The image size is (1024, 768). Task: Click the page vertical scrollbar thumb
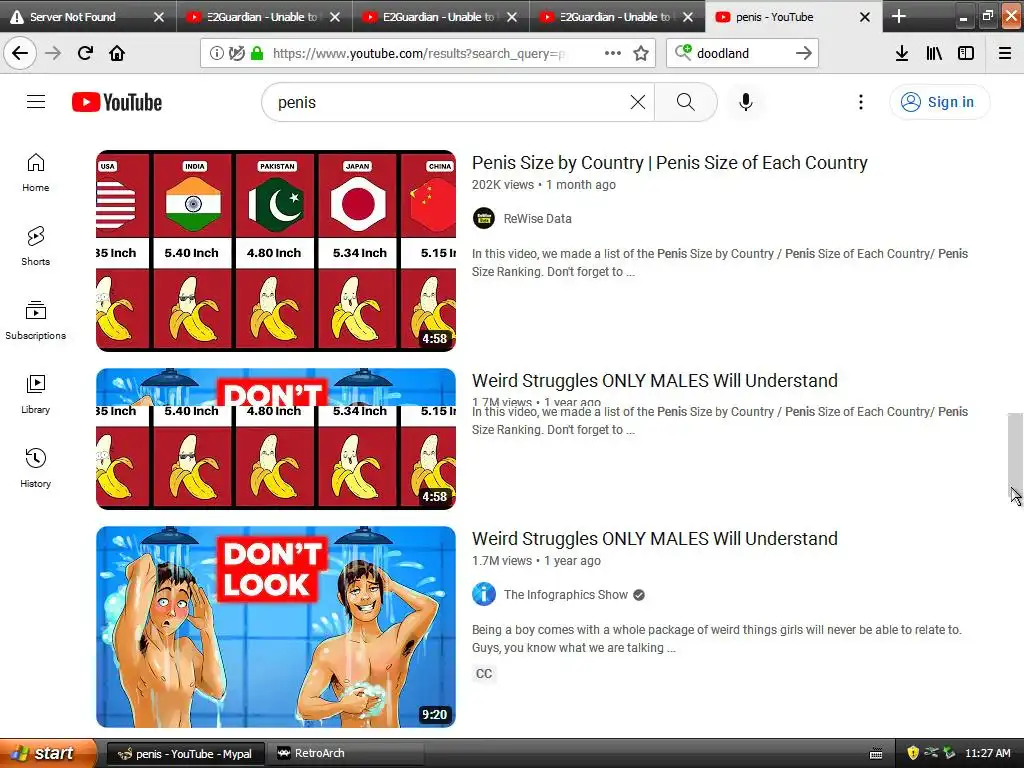click(x=1015, y=457)
